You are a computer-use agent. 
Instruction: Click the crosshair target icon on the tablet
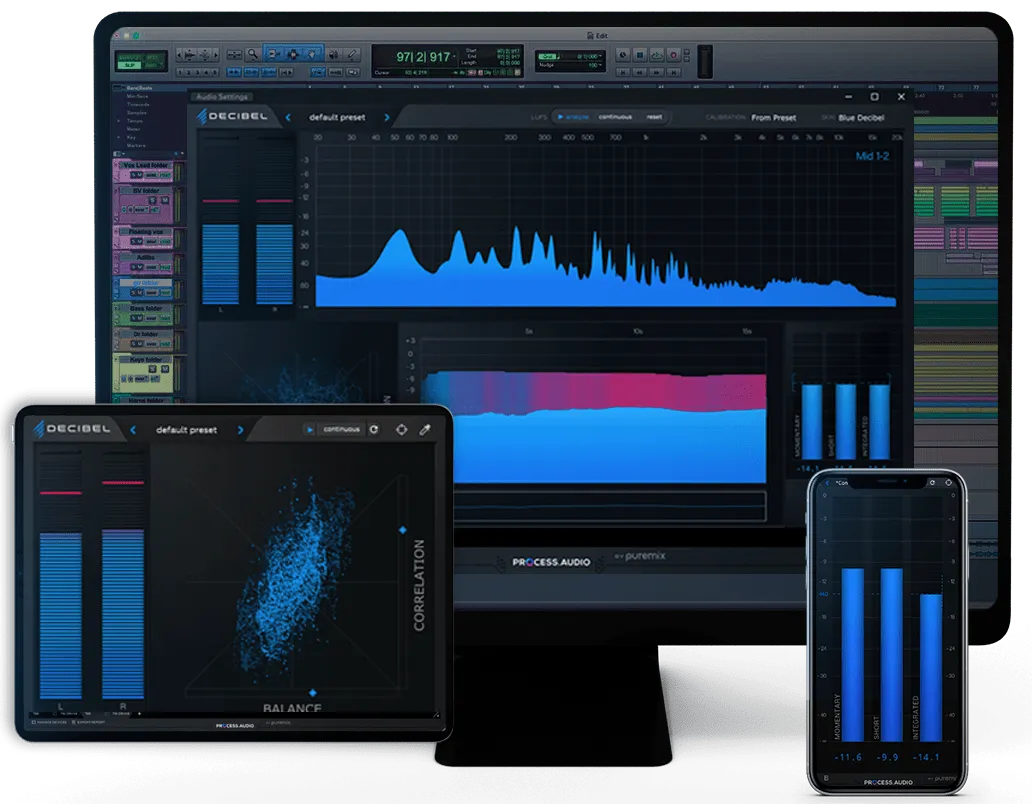tap(401, 429)
